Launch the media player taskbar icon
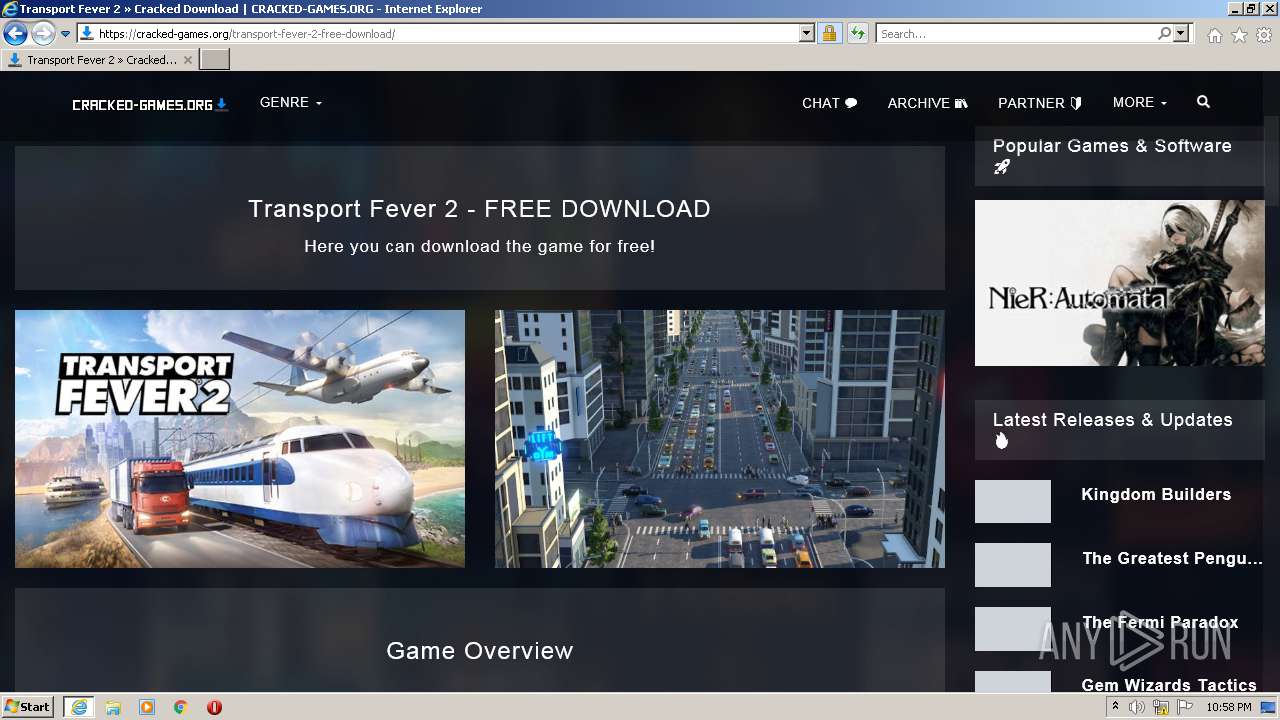Viewport: 1280px width, 720px height. 147,707
